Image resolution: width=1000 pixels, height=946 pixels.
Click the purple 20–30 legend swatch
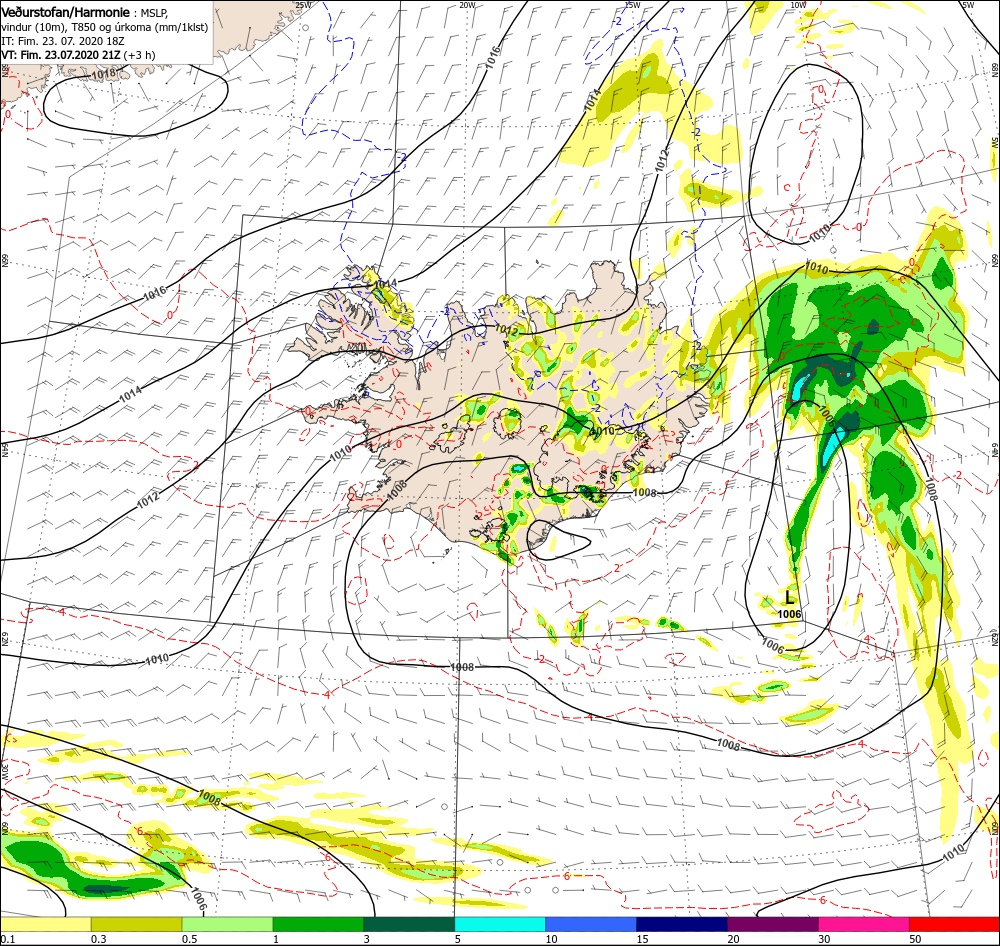click(772, 924)
